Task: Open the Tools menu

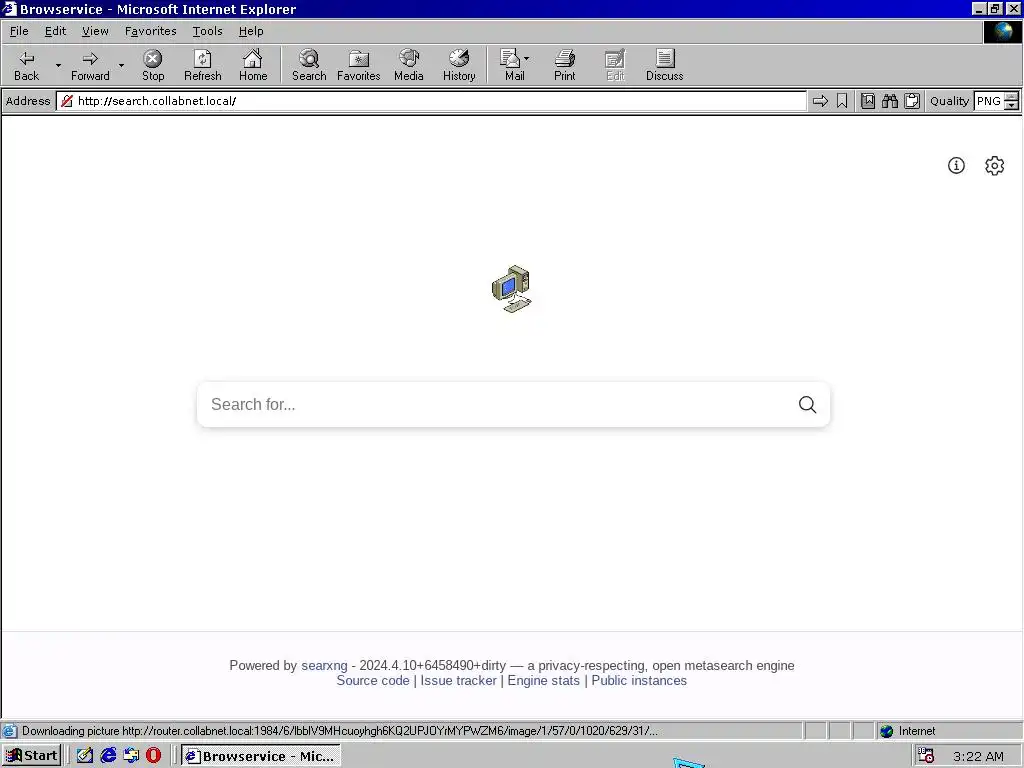Action: click(208, 31)
